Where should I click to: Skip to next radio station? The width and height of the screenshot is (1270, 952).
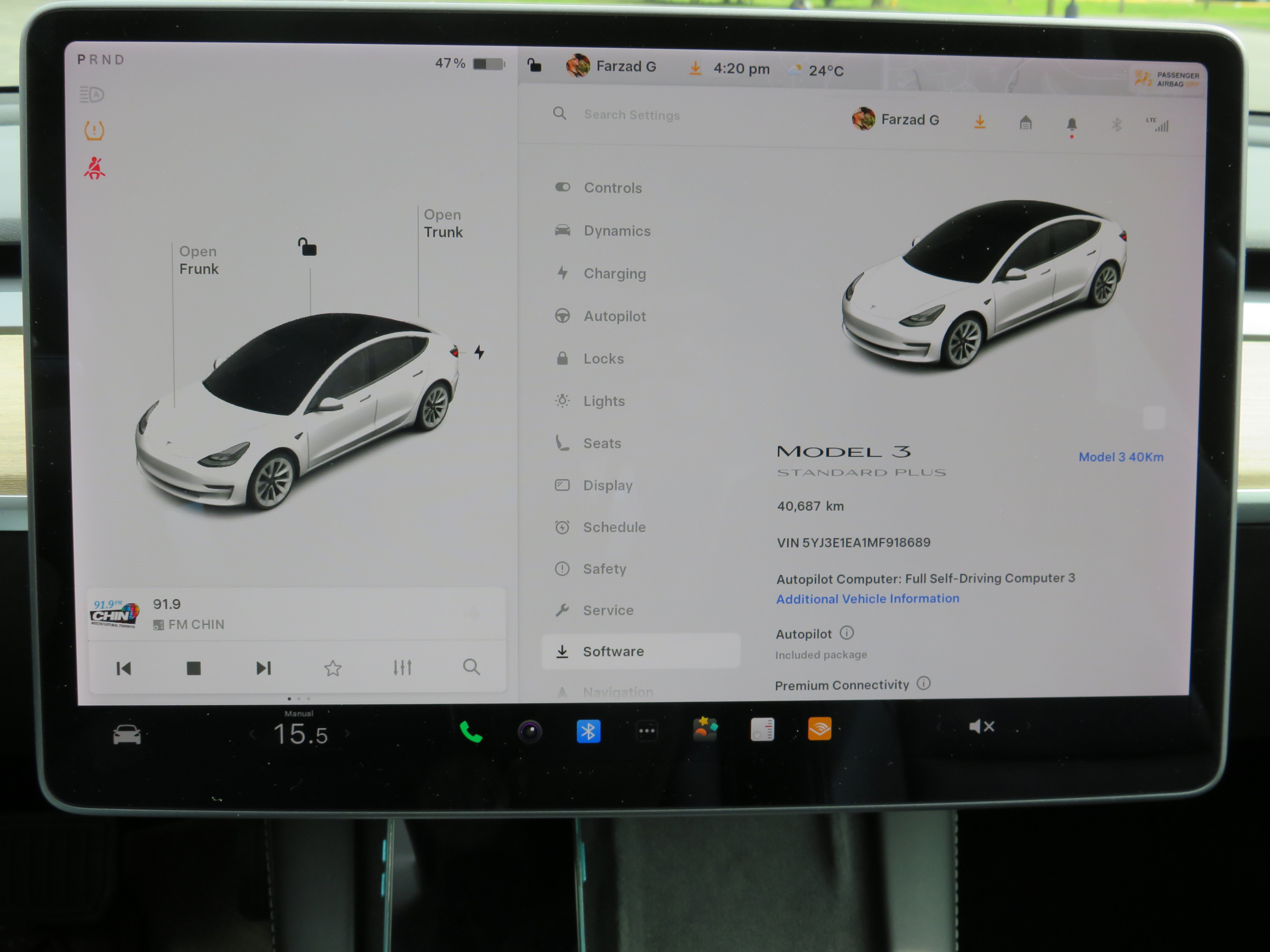click(x=264, y=668)
